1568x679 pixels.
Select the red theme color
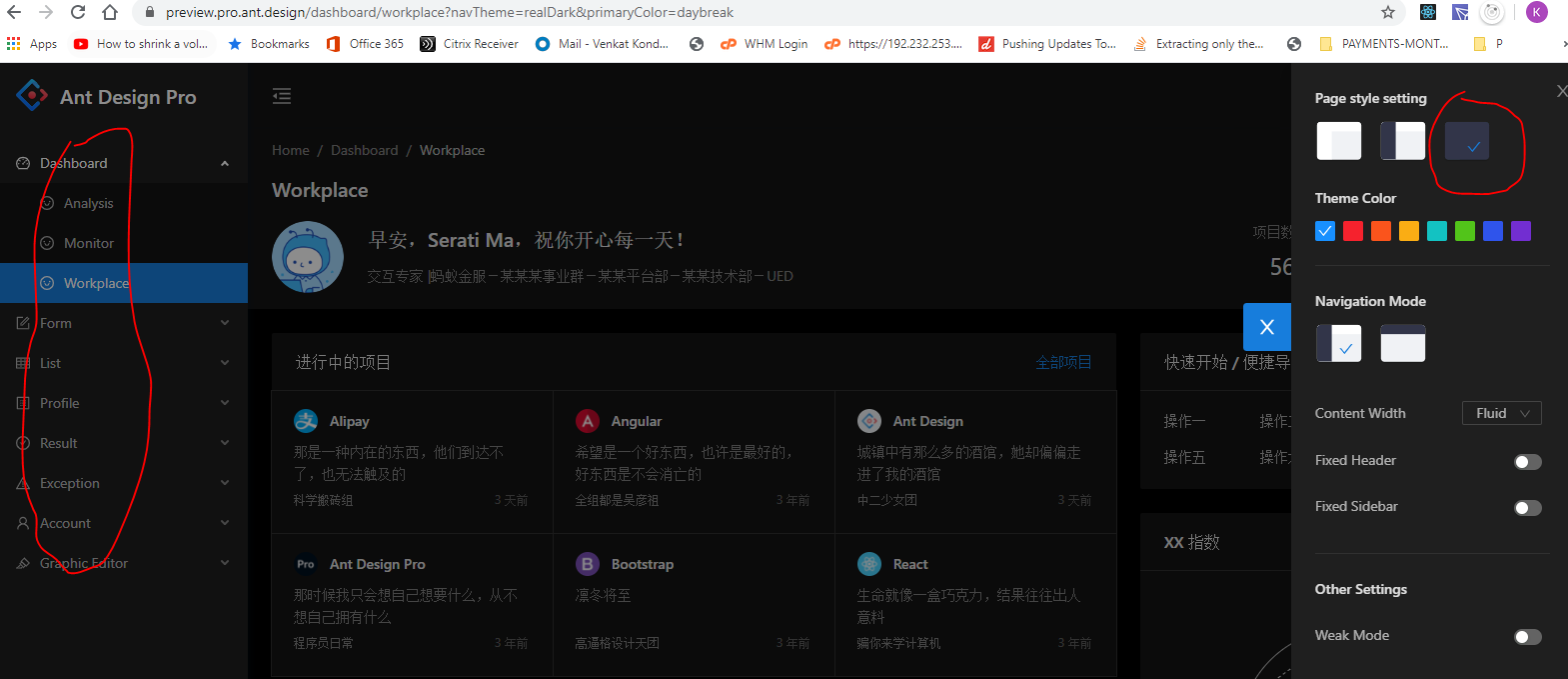pos(1353,231)
